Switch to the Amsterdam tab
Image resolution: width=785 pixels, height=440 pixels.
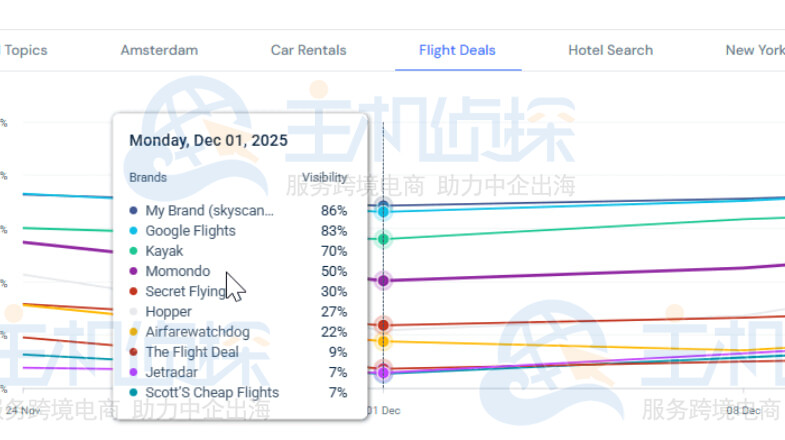click(159, 50)
